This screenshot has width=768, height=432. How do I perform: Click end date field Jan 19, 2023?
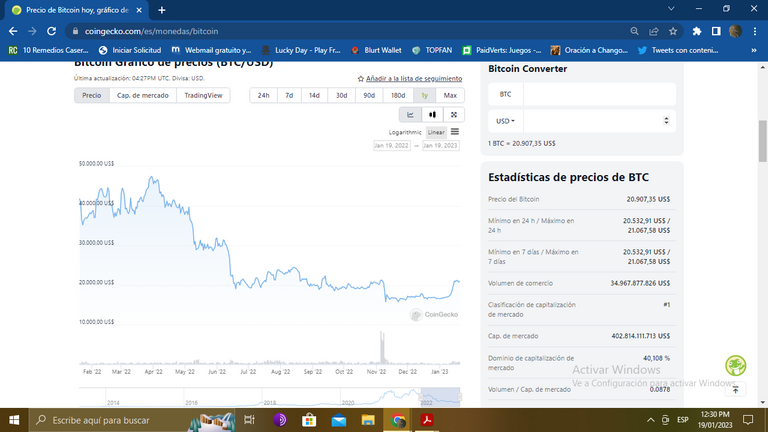point(440,145)
